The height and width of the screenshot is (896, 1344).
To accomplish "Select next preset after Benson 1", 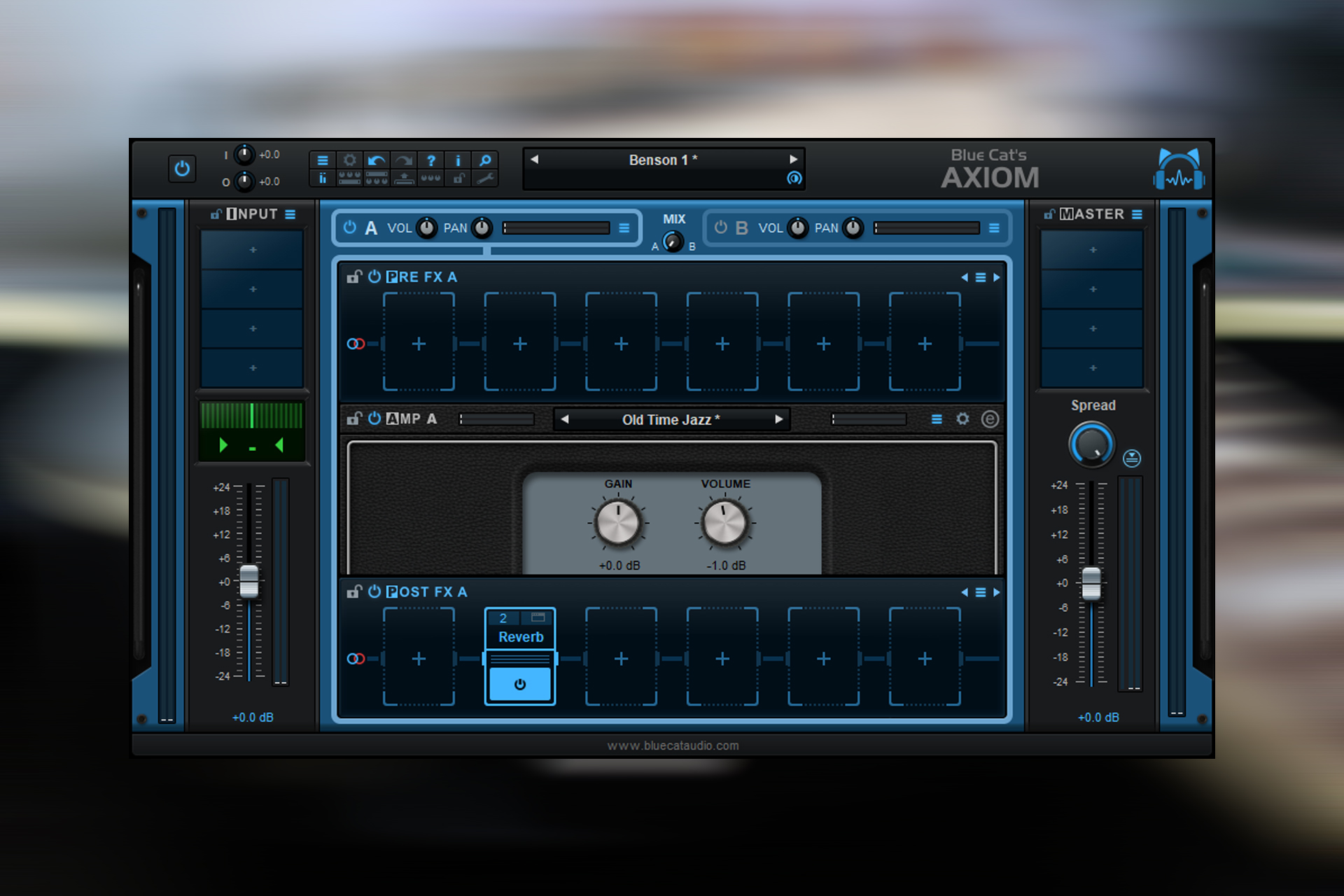I will 794,160.
